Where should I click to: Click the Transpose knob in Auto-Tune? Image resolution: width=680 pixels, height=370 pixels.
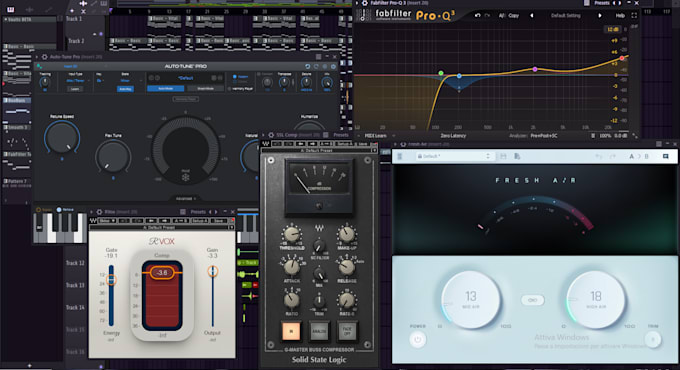pyautogui.click(x=284, y=82)
